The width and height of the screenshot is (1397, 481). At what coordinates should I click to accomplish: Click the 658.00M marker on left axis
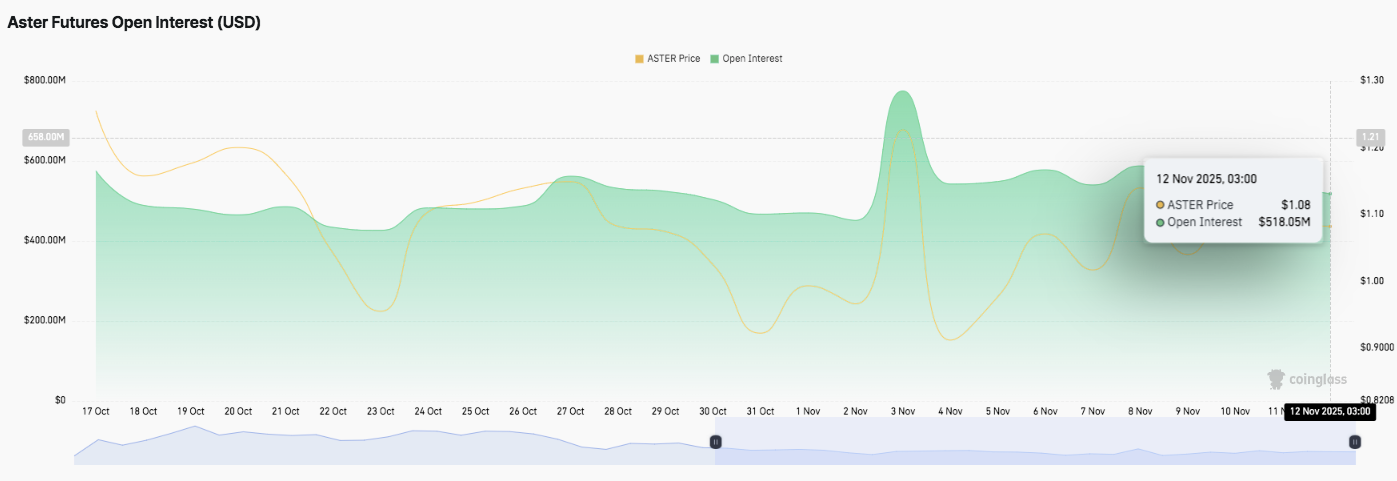45,137
